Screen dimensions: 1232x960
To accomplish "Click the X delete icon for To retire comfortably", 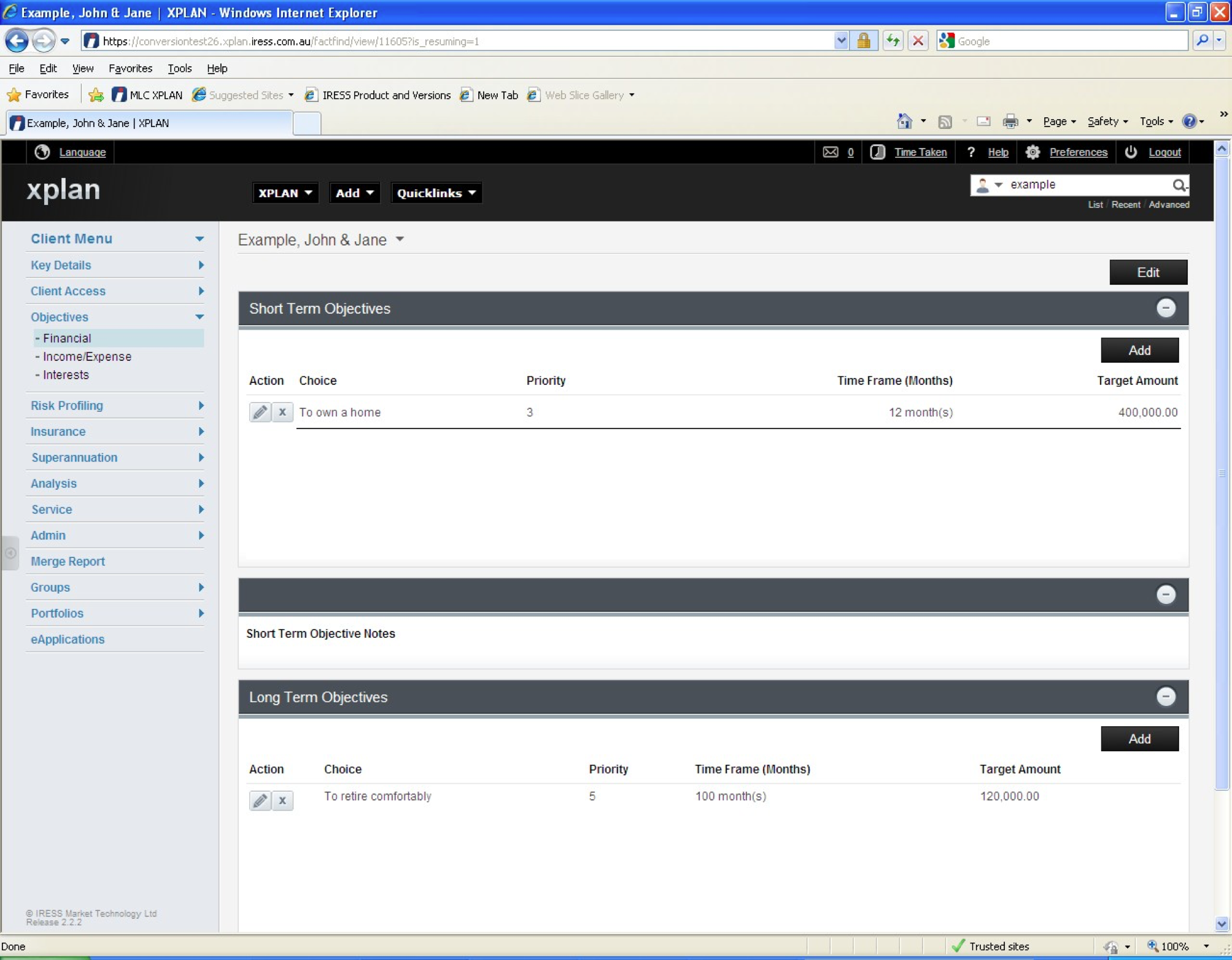I will (282, 800).
